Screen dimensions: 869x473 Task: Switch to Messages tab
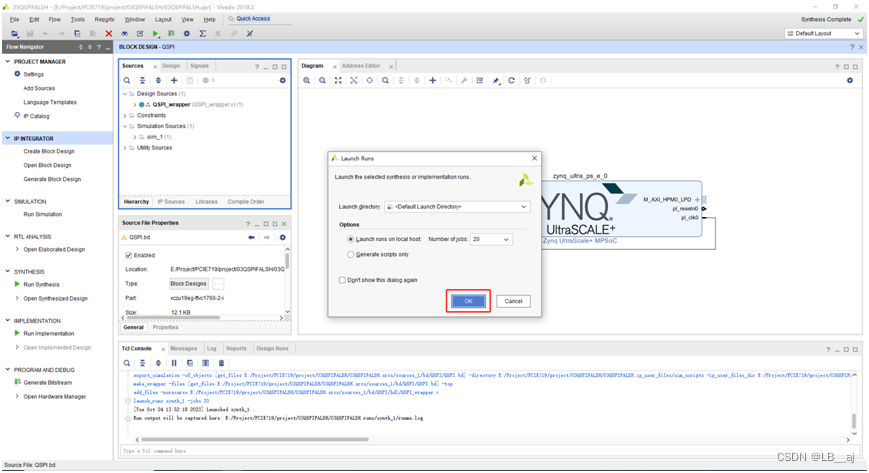[183, 349]
